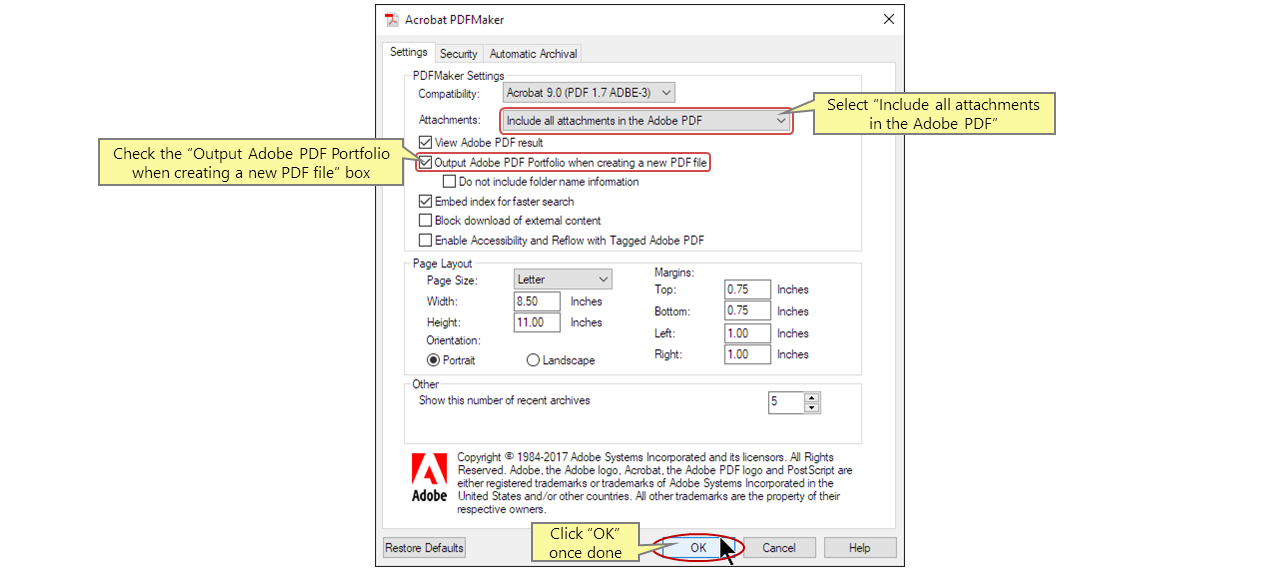Open the Automatic Archival tab
The image size is (1280, 574).
coord(533,54)
